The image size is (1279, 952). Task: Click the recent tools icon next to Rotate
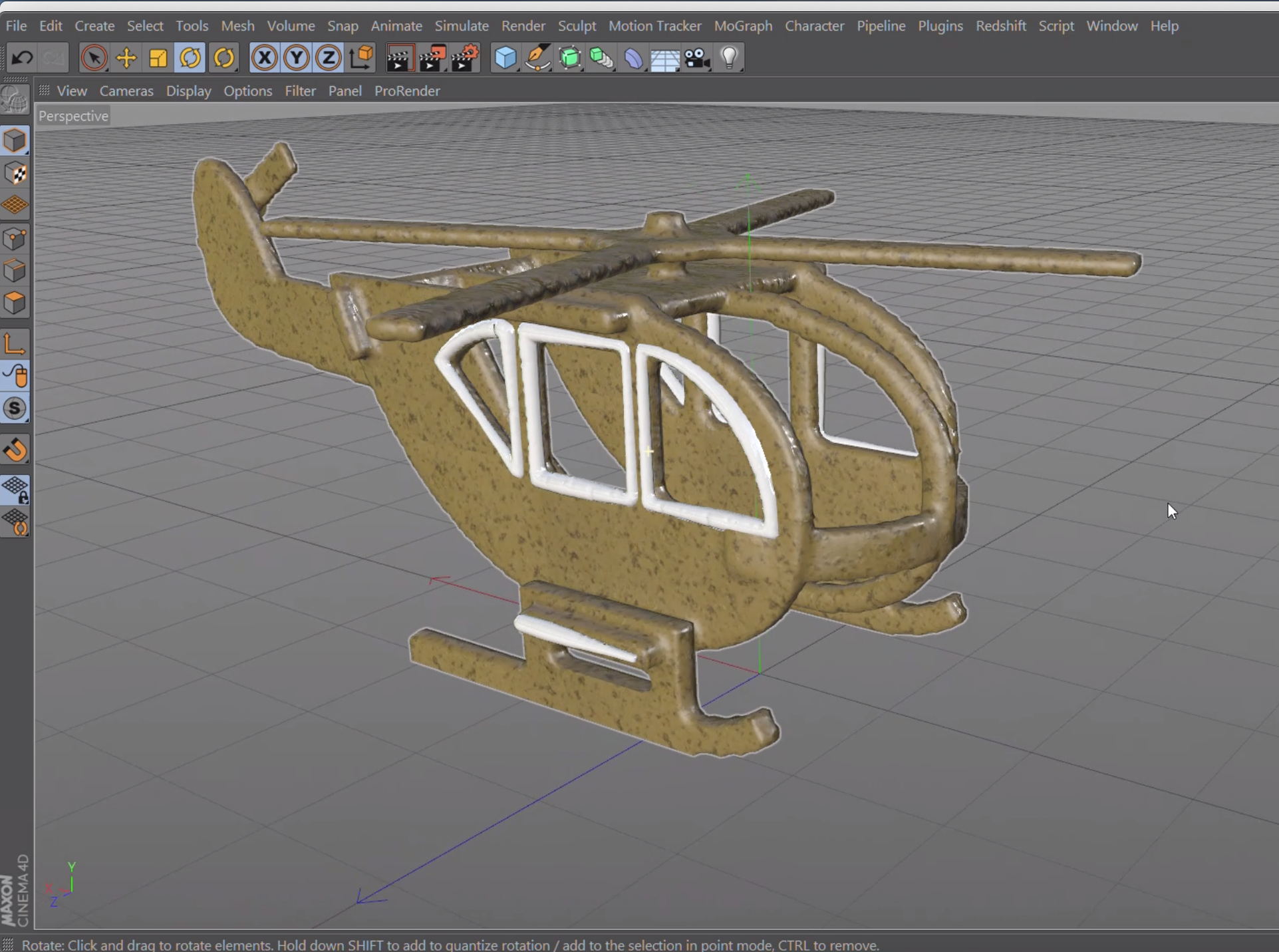coord(224,58)
